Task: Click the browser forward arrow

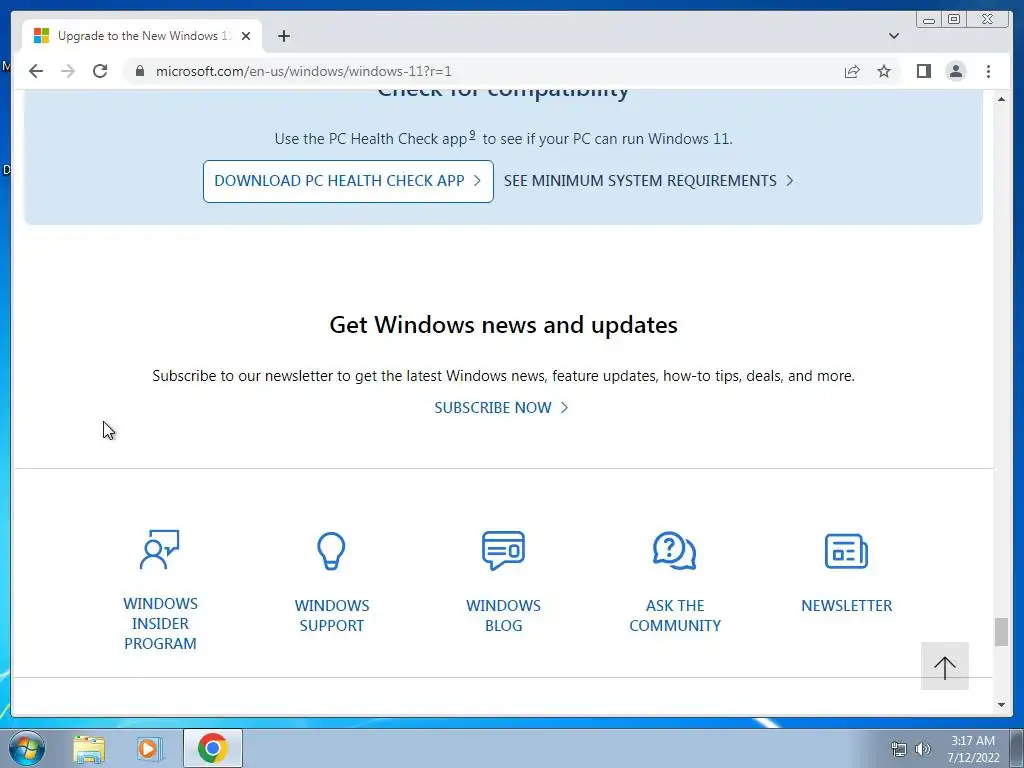Action: click(68, 71)
